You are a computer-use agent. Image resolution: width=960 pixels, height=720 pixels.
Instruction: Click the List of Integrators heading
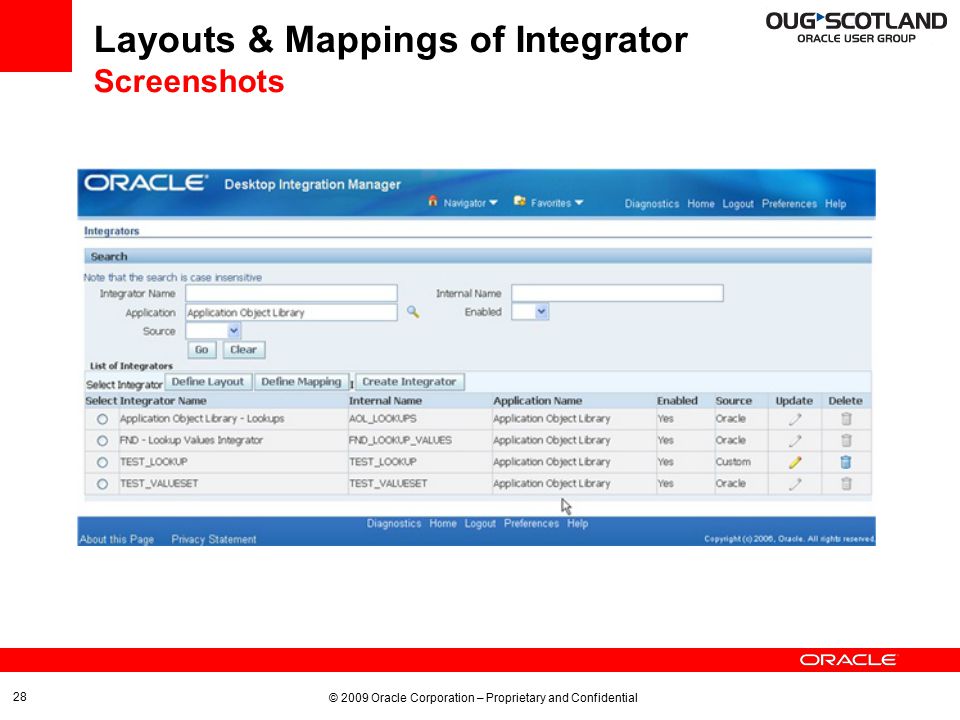coord(131,366)
